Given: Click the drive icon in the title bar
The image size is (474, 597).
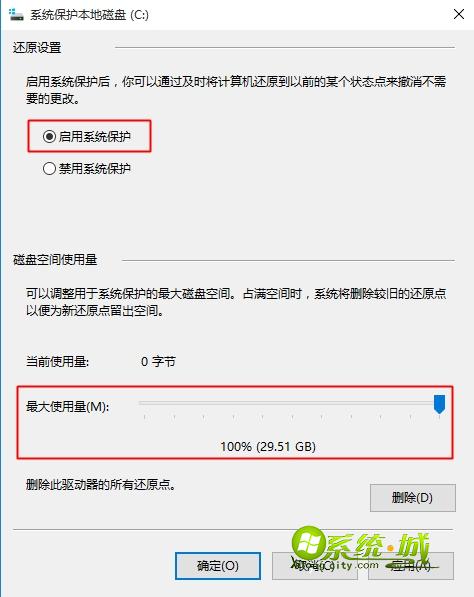Looking at the screenshot, I should click(16, 15).
